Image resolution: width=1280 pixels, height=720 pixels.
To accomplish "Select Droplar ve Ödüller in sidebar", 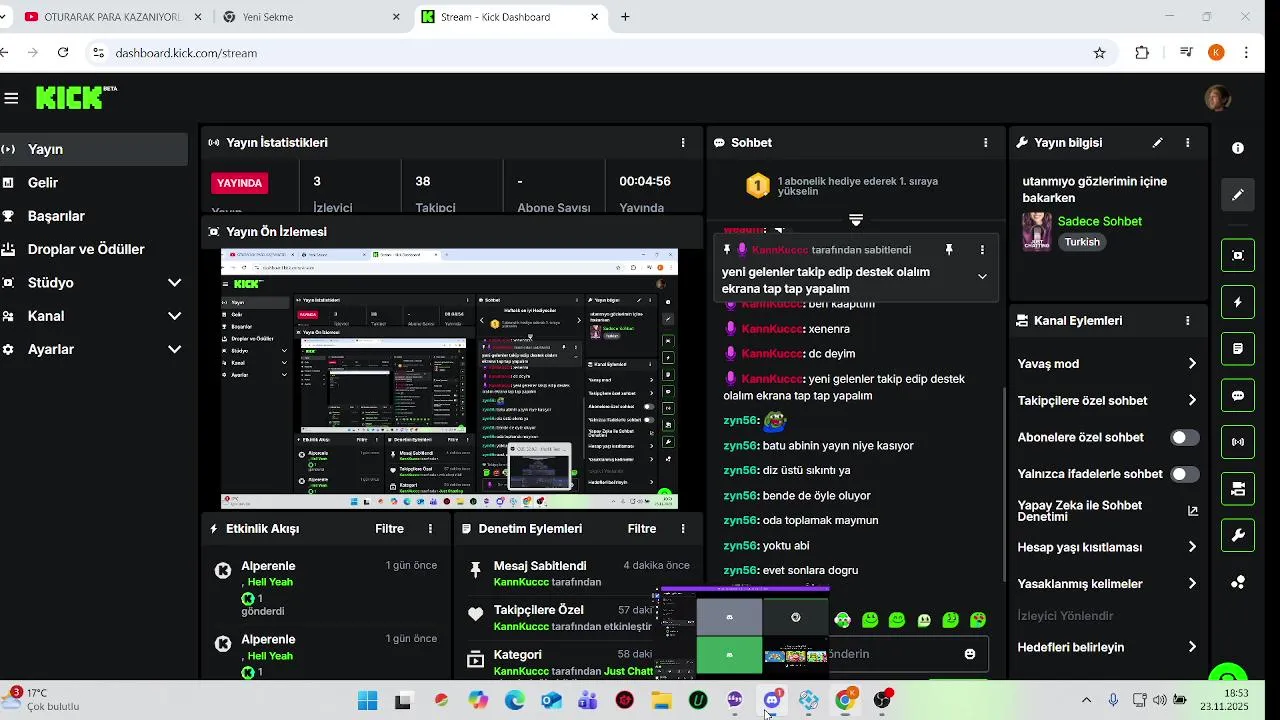I will click(94, 249).
